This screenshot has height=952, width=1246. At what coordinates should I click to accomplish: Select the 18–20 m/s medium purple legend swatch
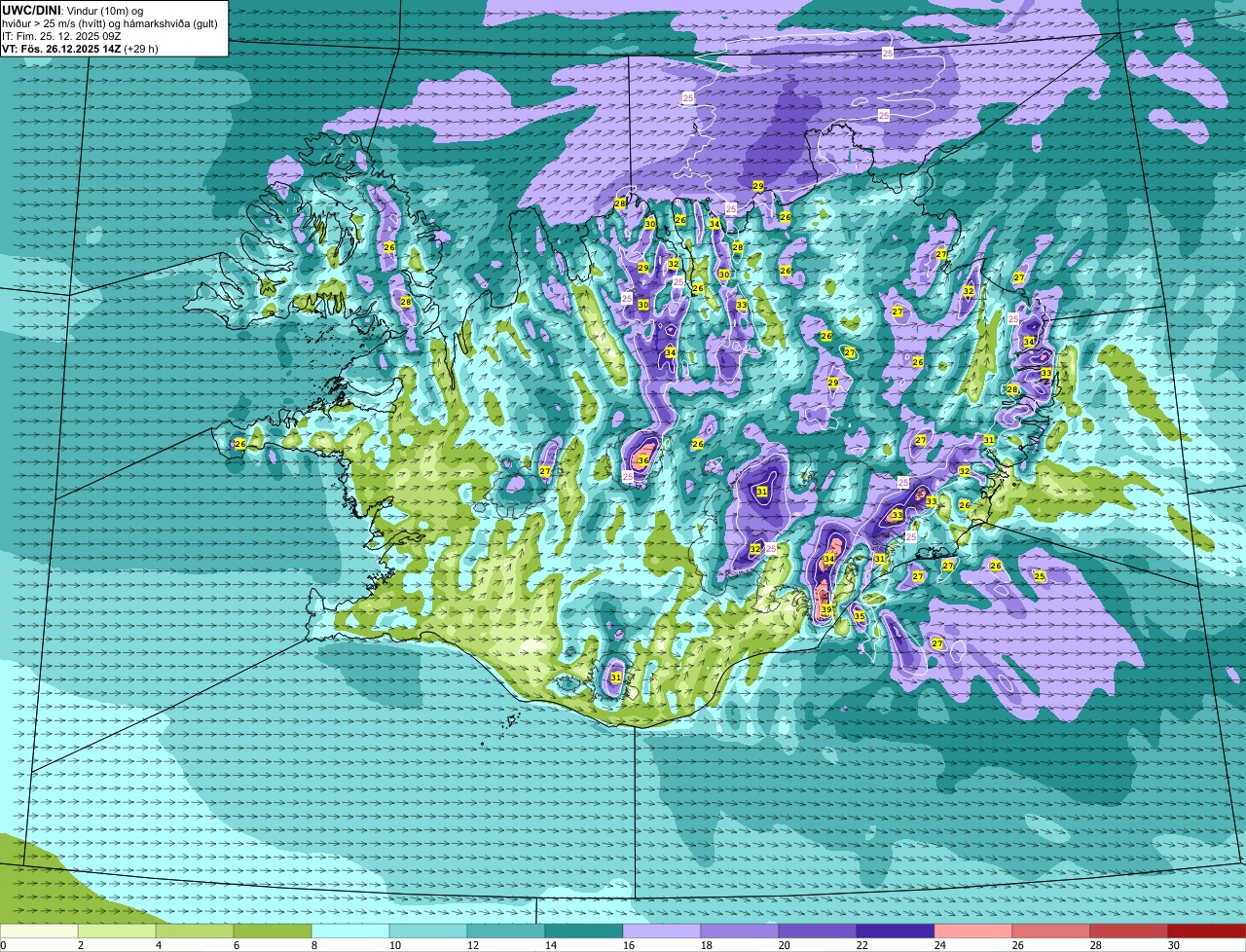point(740,932)
